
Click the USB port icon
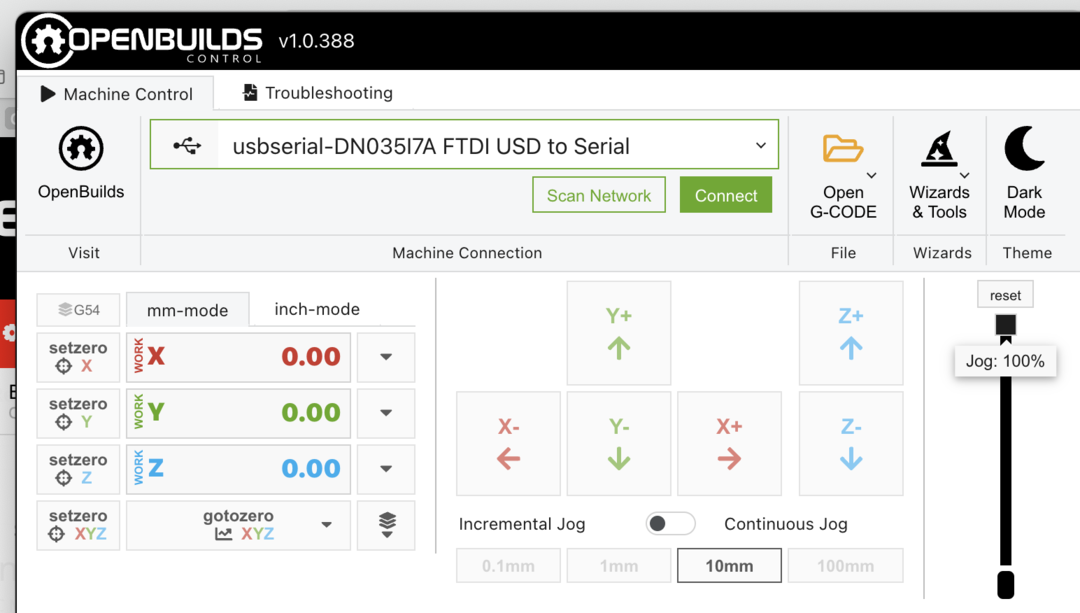point(187,145)
